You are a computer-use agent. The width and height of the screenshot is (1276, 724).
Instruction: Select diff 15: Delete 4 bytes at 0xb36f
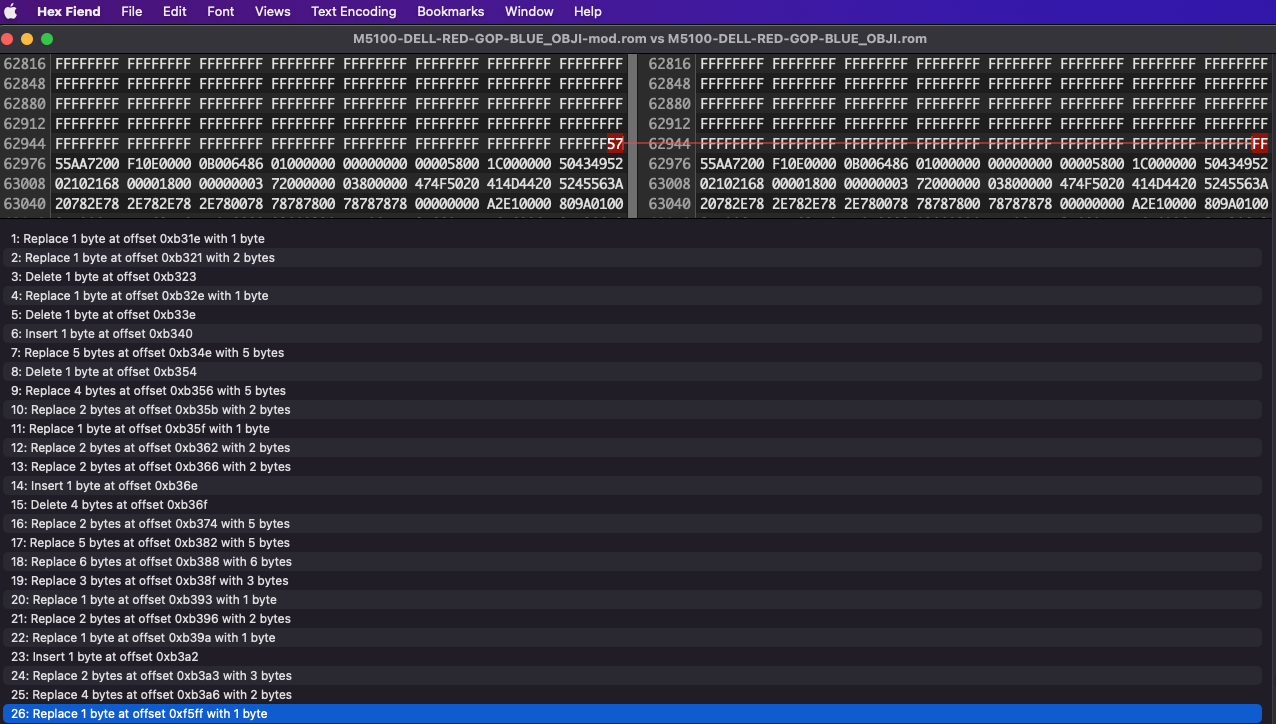(x=632, y=505)
